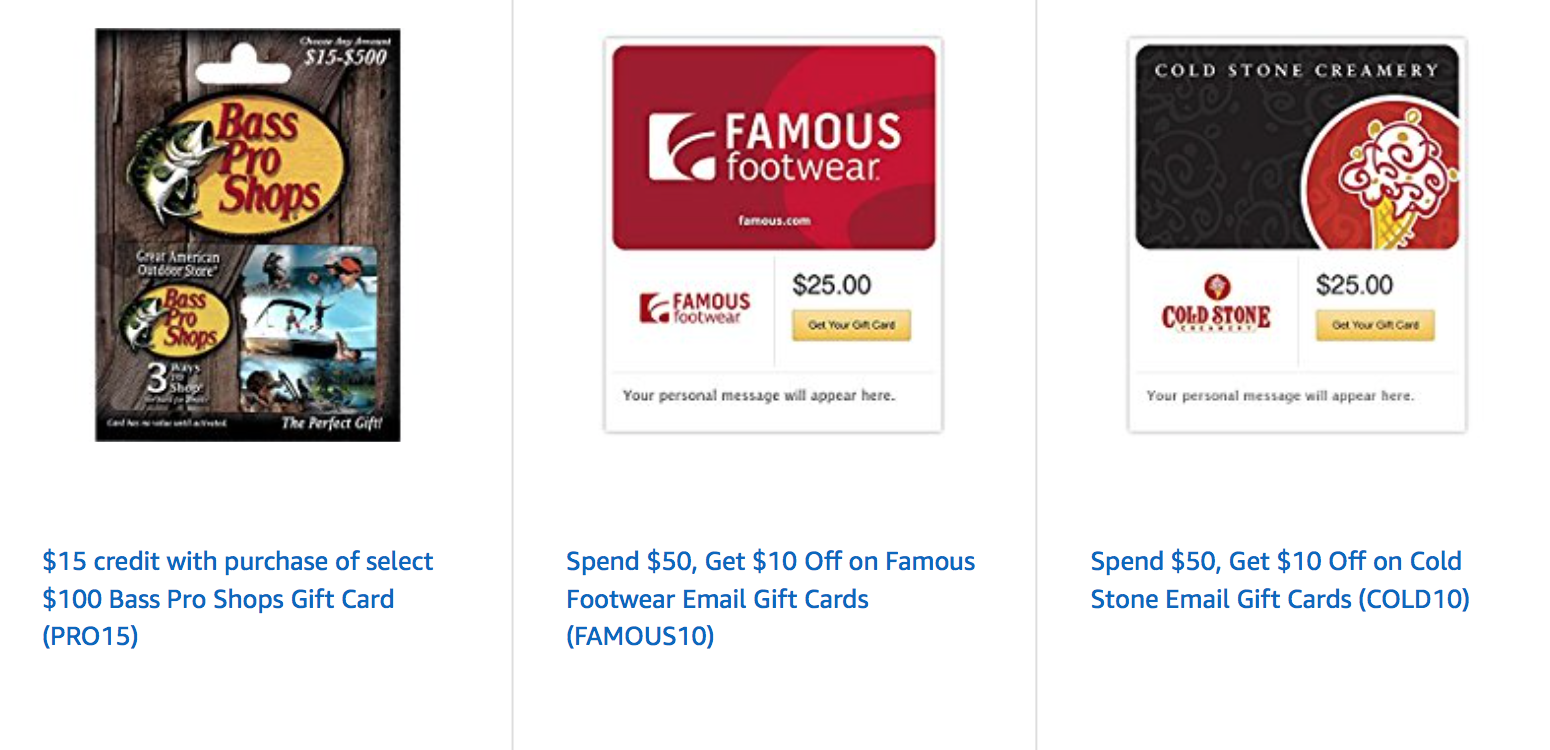Click the fishing and boating photo collage
1550x750 pixels.
[309, 328]
